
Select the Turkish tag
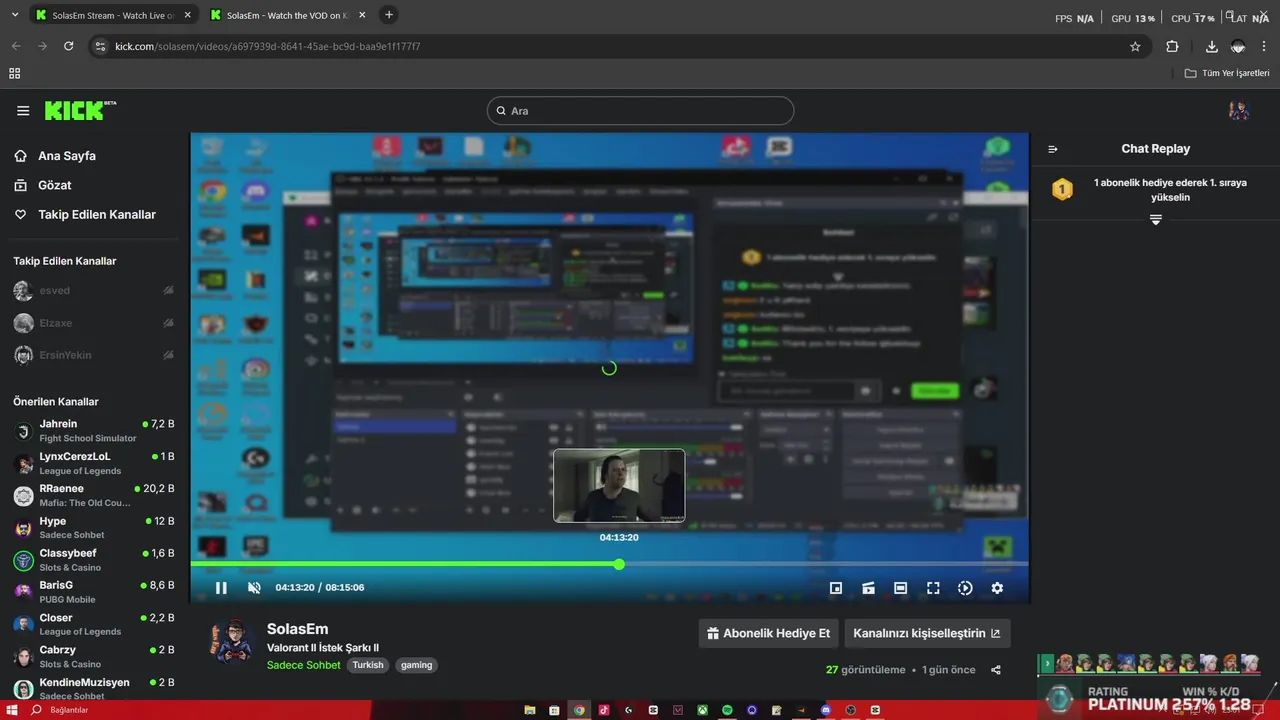(x=368, y=665)
